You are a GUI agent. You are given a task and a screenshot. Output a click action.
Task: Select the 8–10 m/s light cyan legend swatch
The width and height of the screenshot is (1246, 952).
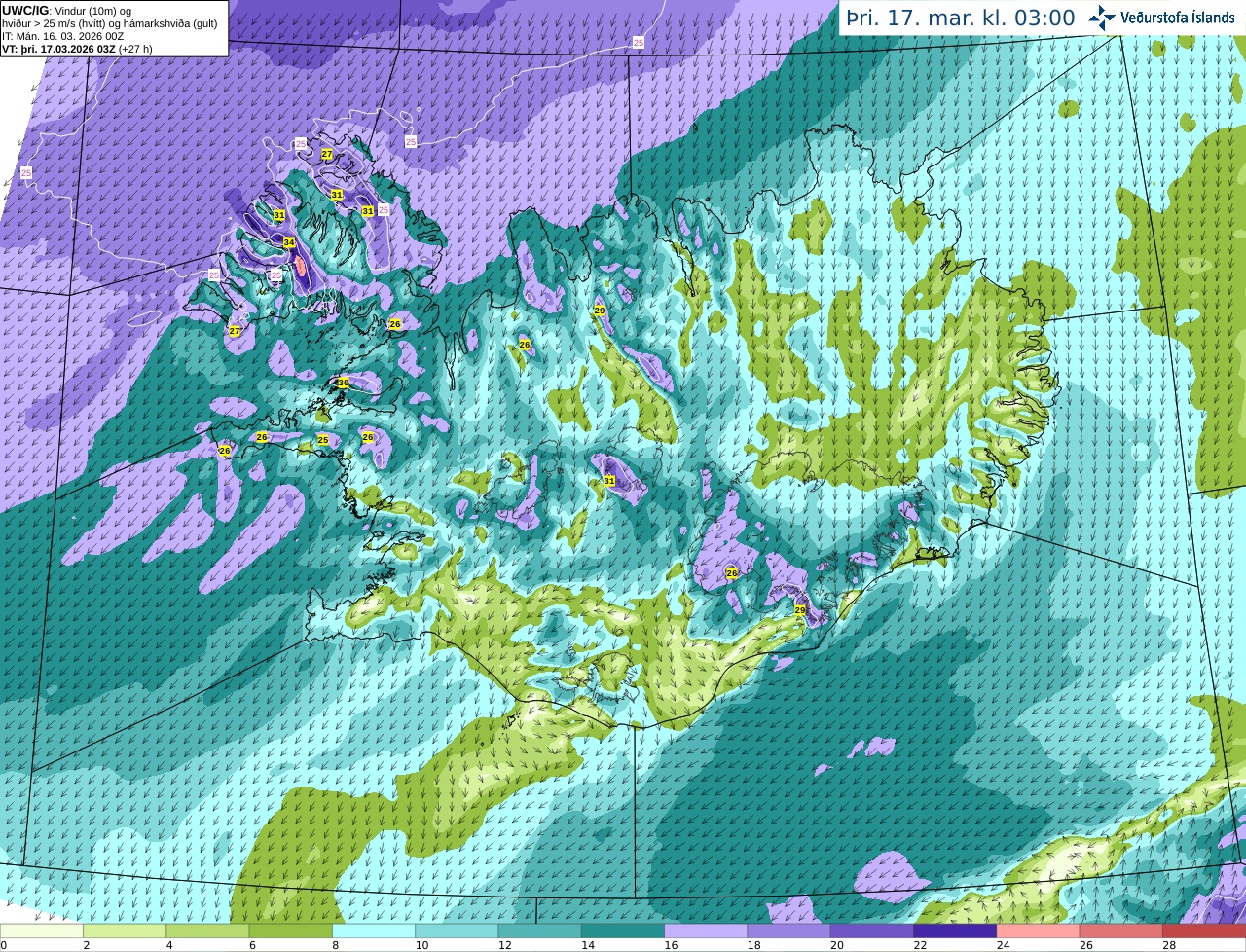coord(374,932)
